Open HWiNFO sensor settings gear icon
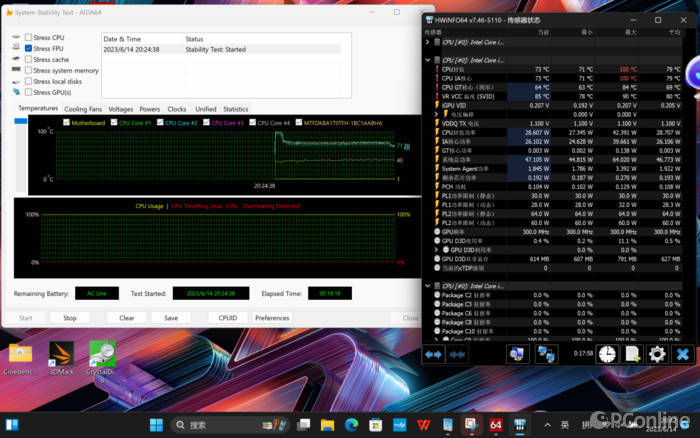Viewport: 700px width, 438px height. [x=657, y=355]
